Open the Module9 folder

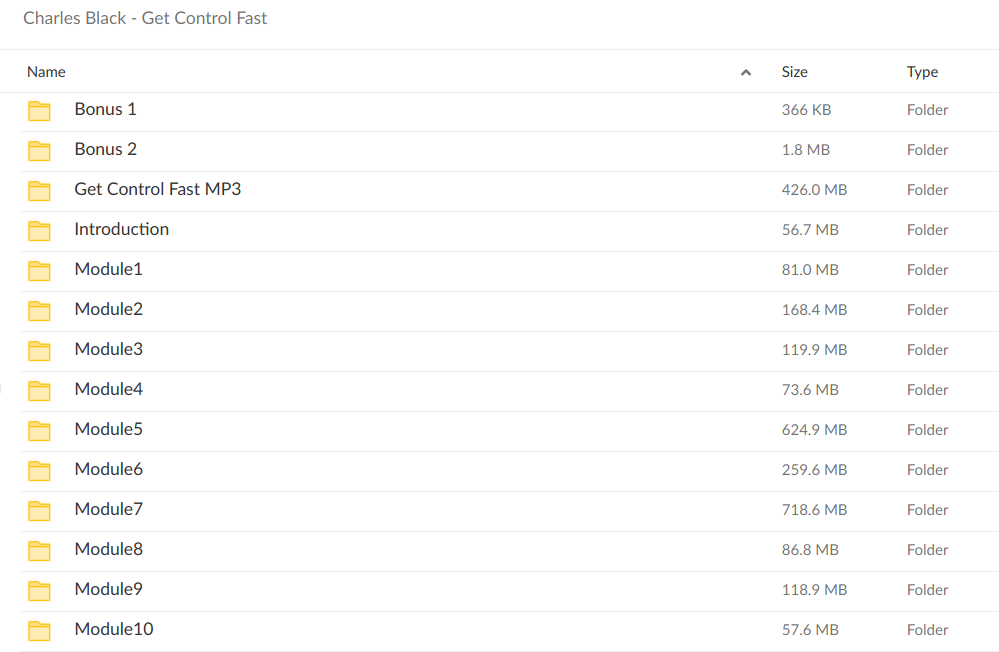(x=108, y=589)
